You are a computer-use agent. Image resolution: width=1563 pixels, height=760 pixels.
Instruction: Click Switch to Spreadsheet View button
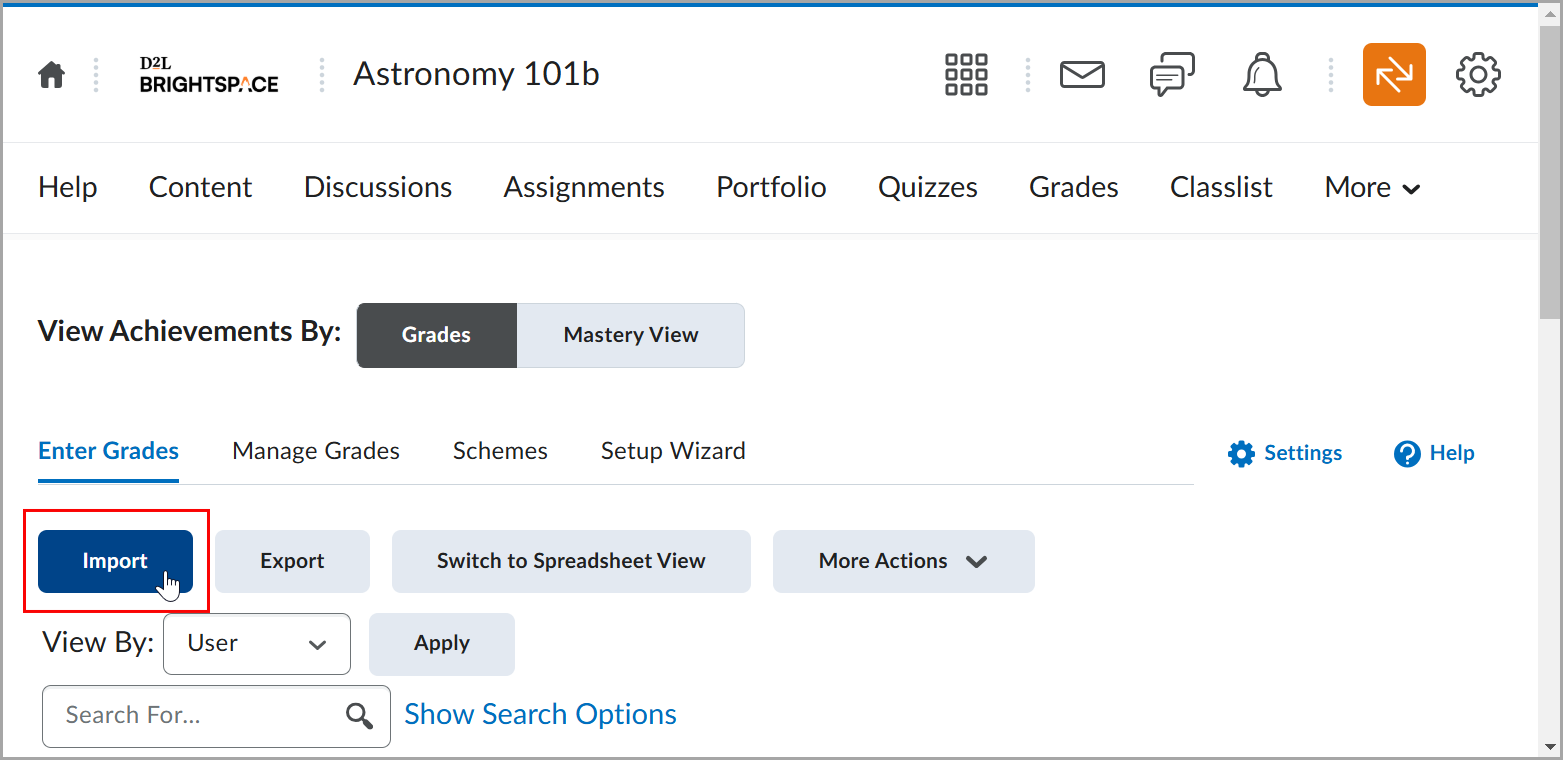click(571, 561)
